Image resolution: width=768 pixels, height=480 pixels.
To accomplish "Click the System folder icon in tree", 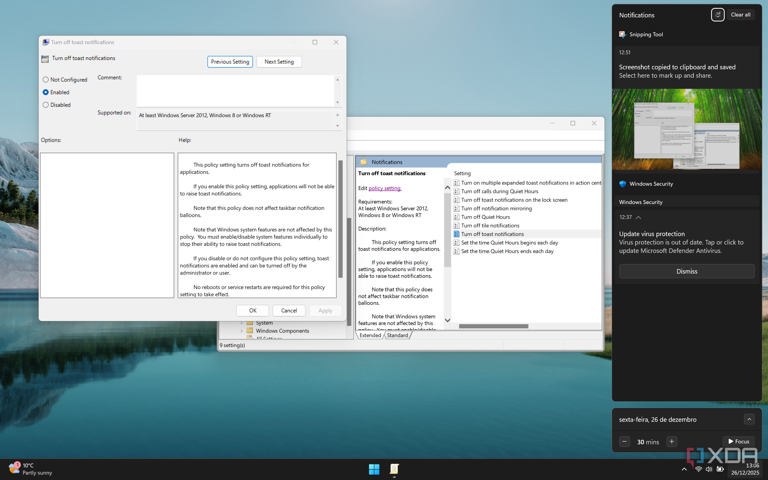I will [x=250, y=323].
